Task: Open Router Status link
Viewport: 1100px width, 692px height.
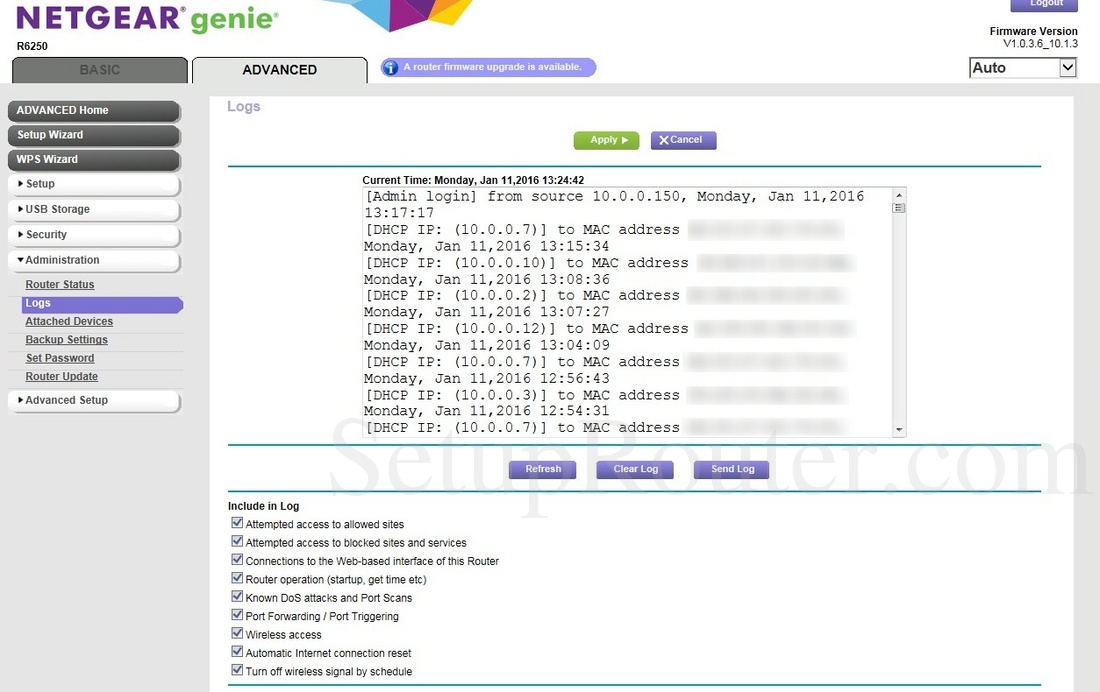Action: (x=60, y=284)
